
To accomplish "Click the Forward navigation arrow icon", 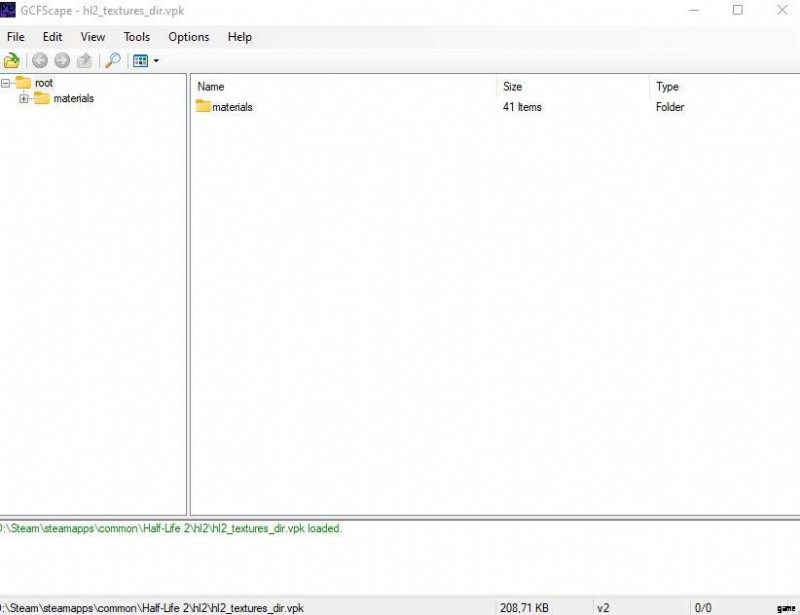I will point(62,61).
